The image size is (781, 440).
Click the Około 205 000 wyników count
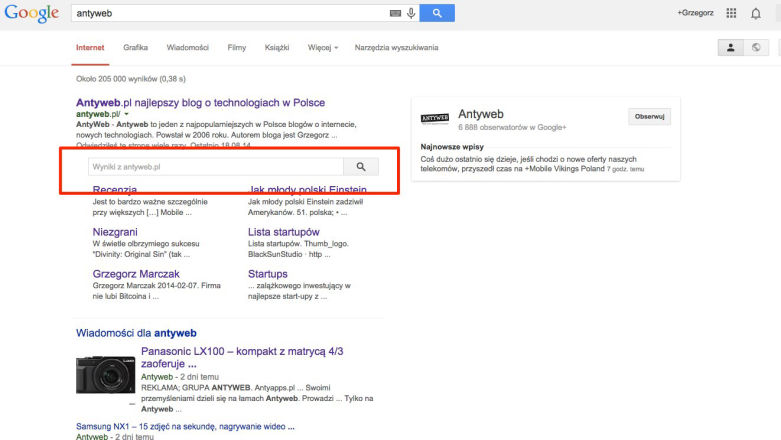click(x=130, y=79)
